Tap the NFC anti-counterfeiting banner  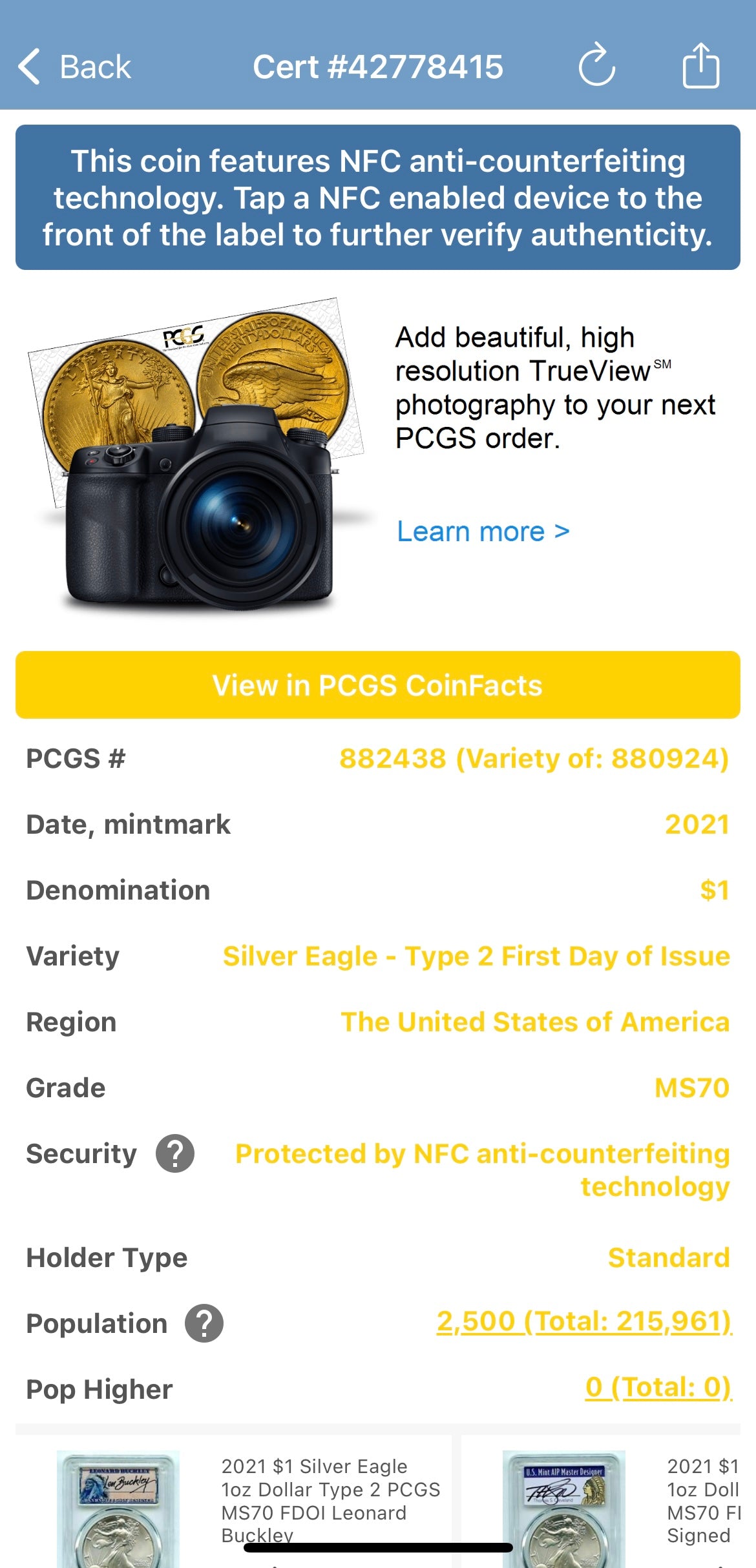[378, 197]
